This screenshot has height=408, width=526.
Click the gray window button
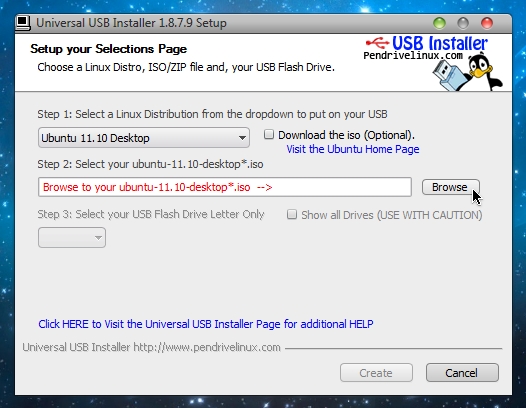(x=463, y=23)
